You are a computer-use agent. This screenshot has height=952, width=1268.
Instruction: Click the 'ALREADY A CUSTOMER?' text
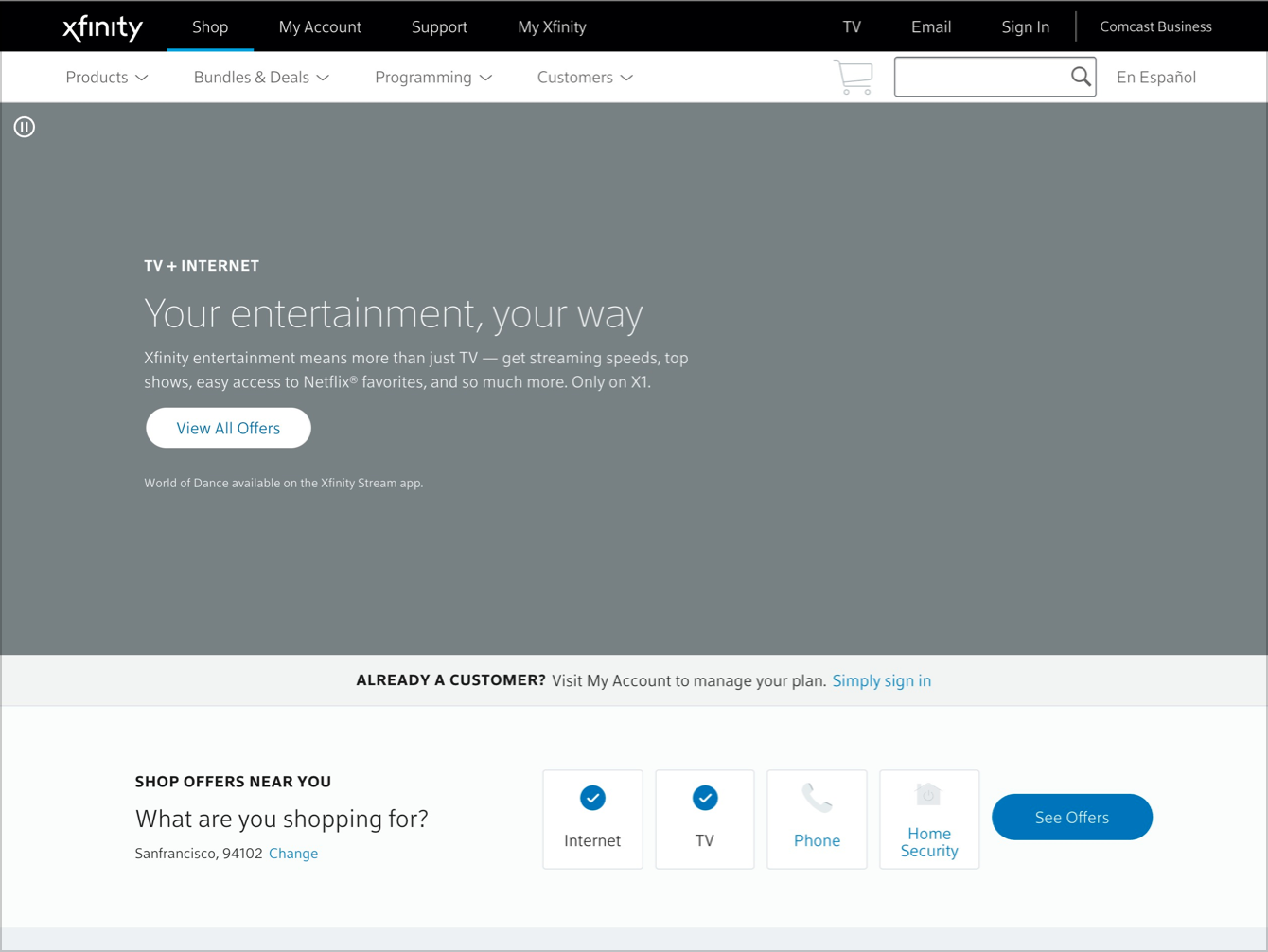pos(450,680)
